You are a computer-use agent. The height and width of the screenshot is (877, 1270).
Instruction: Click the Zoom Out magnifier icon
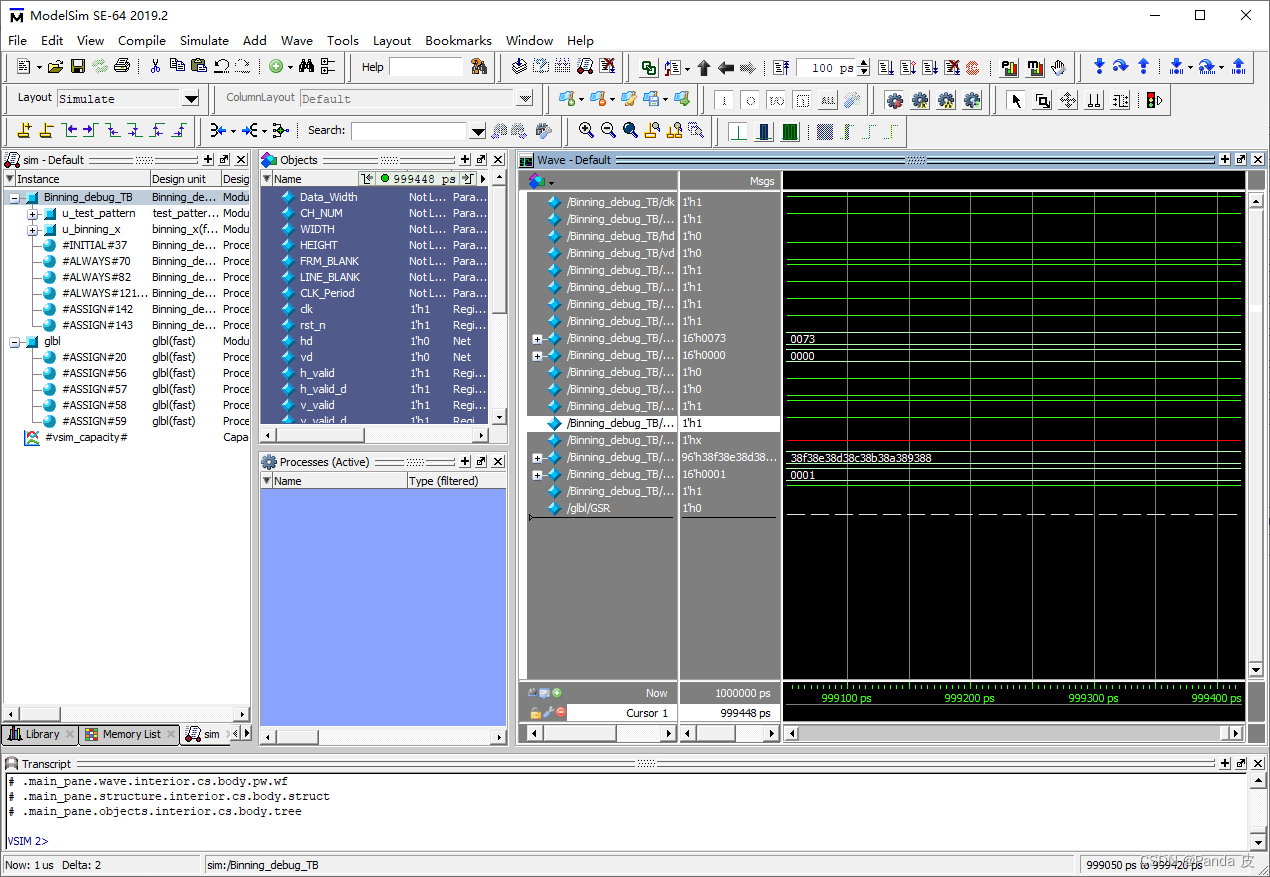click(x=608, y=130)
